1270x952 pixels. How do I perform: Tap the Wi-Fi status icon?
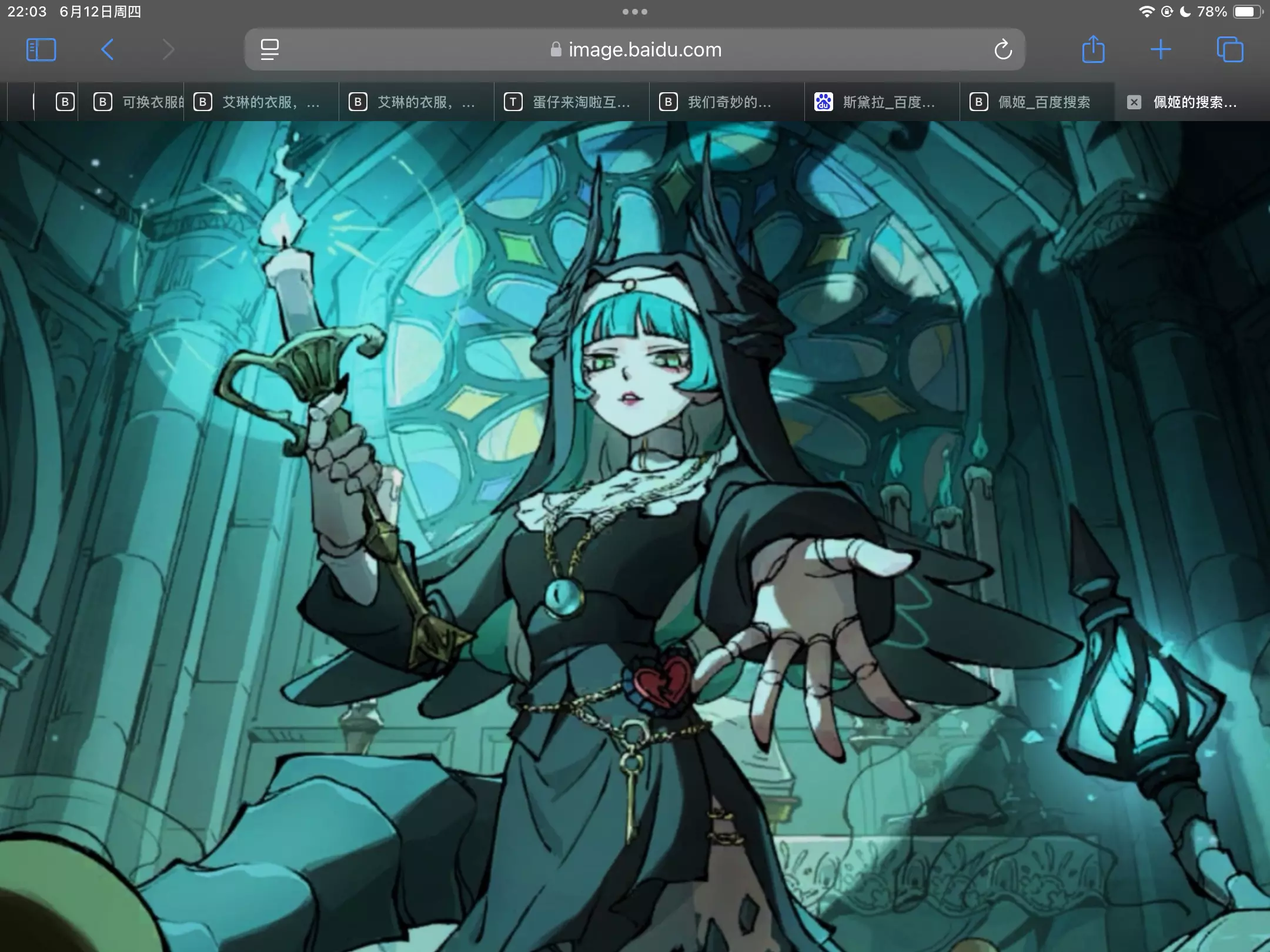[x=1146, y=12]
